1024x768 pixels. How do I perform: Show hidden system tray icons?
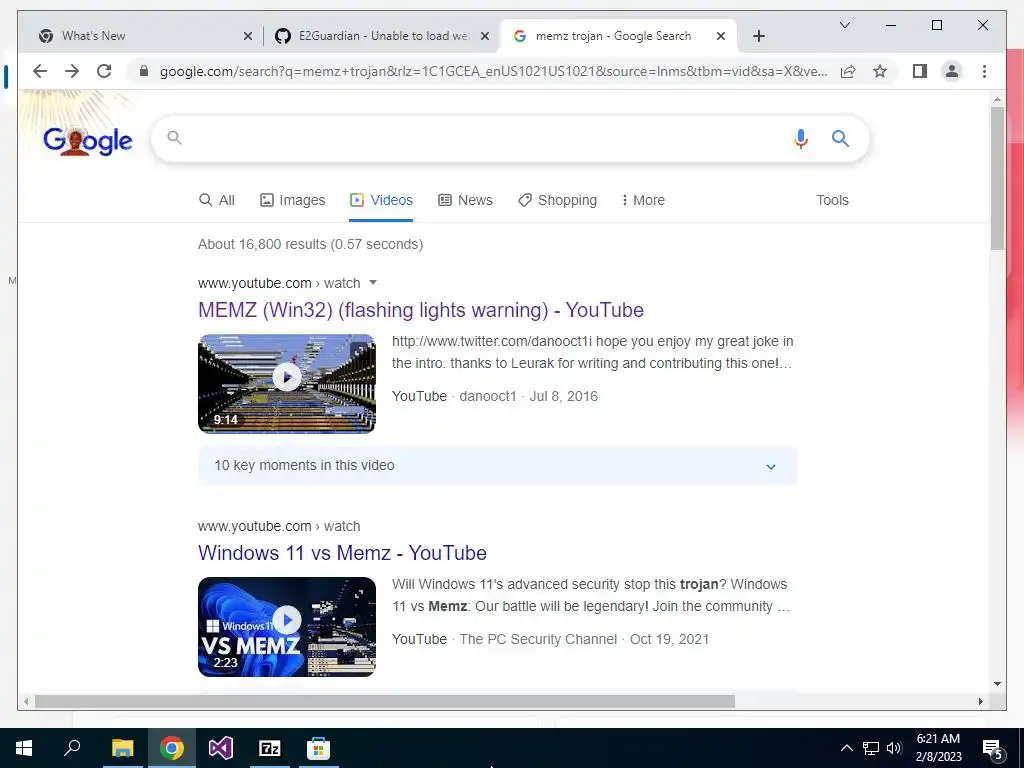pos(846,748)
